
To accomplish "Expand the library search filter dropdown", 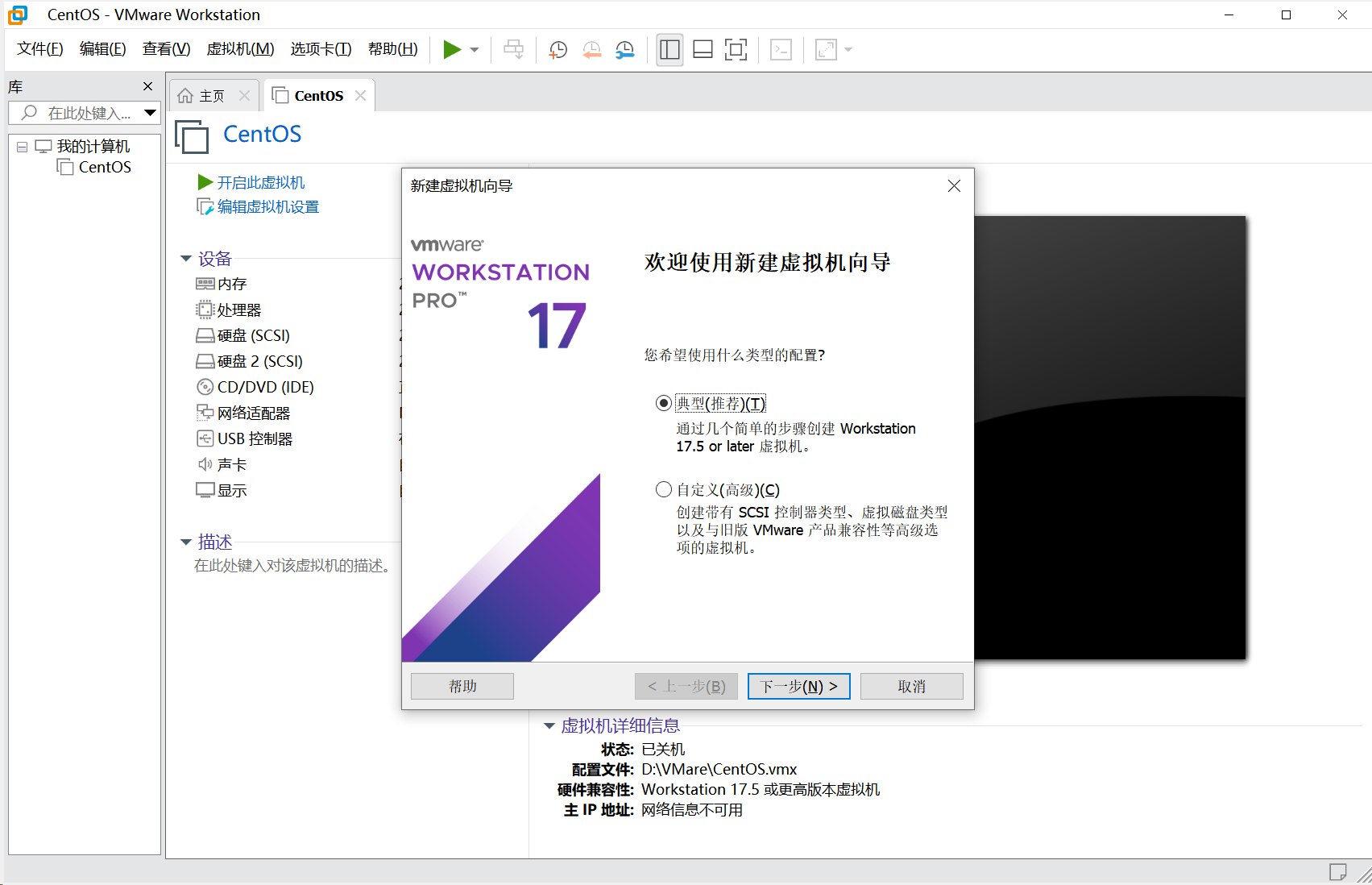I will click(x=150, y=113).
